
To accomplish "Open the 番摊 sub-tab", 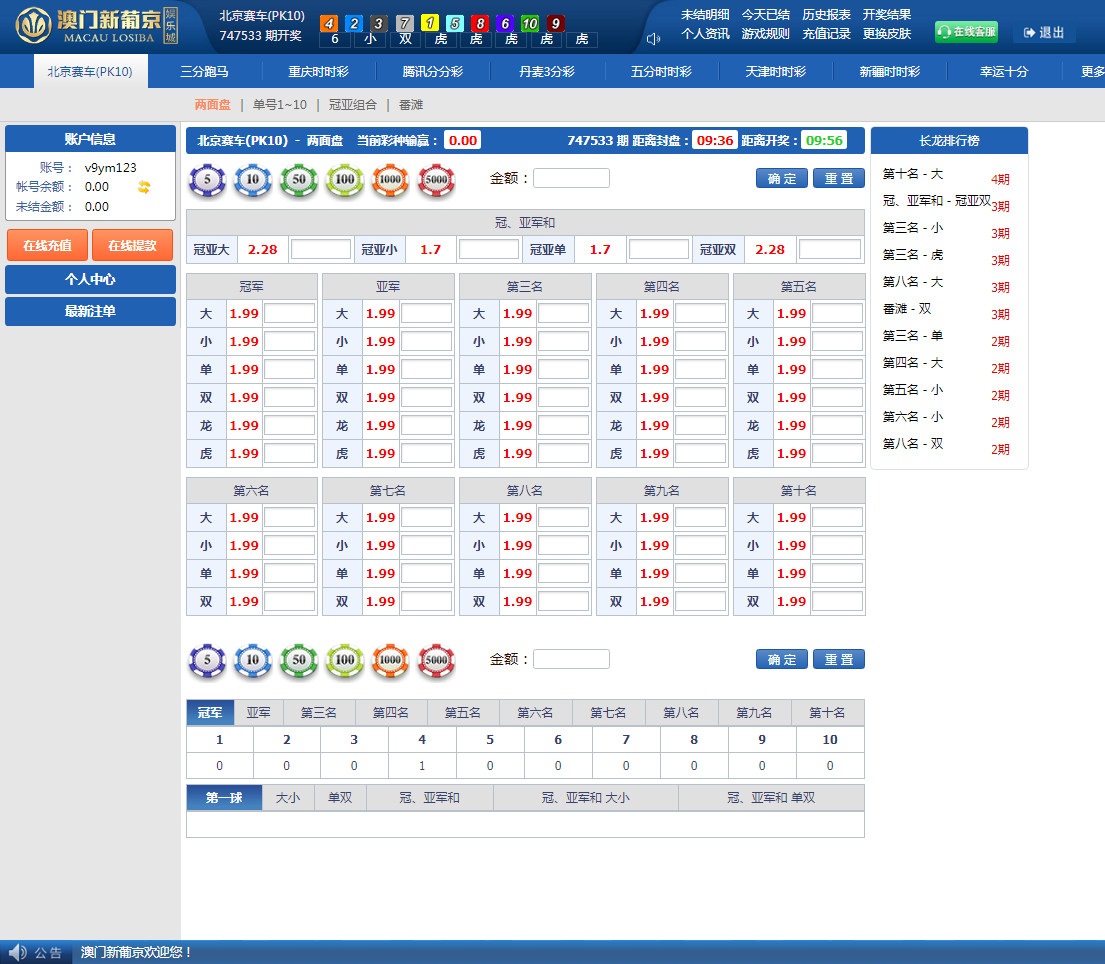I will coord(411,104).
